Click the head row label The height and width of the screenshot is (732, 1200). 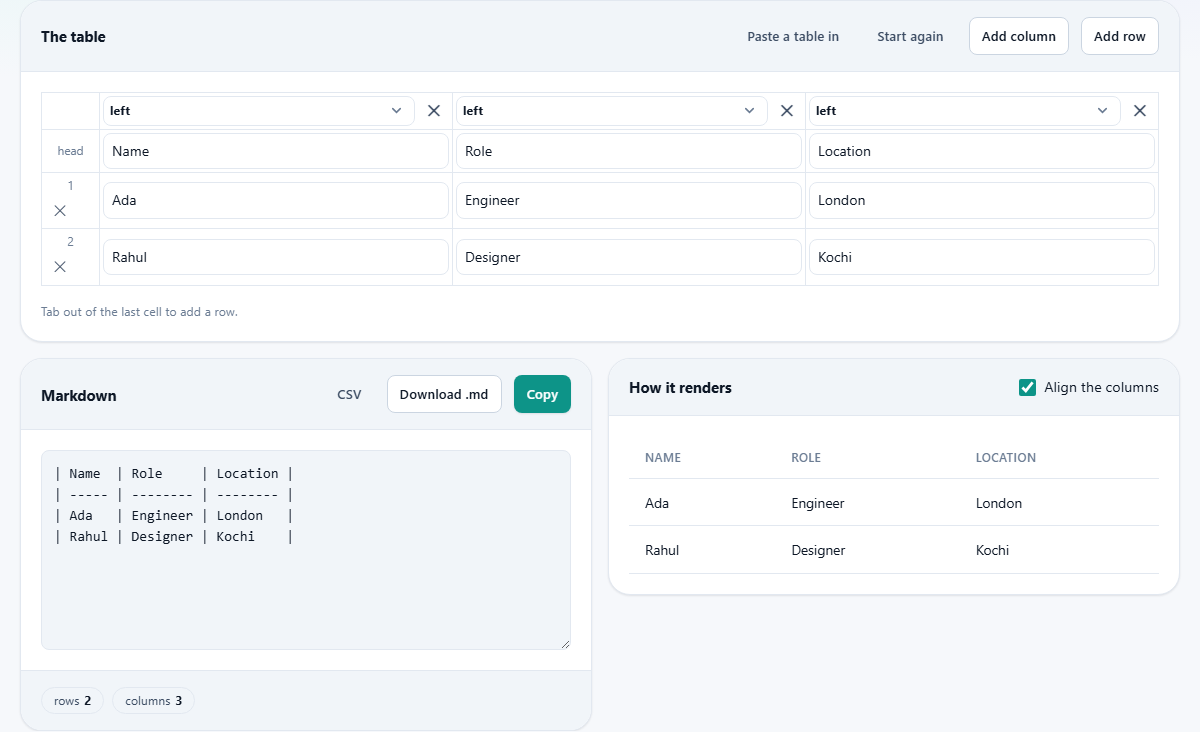pos(71,151)
